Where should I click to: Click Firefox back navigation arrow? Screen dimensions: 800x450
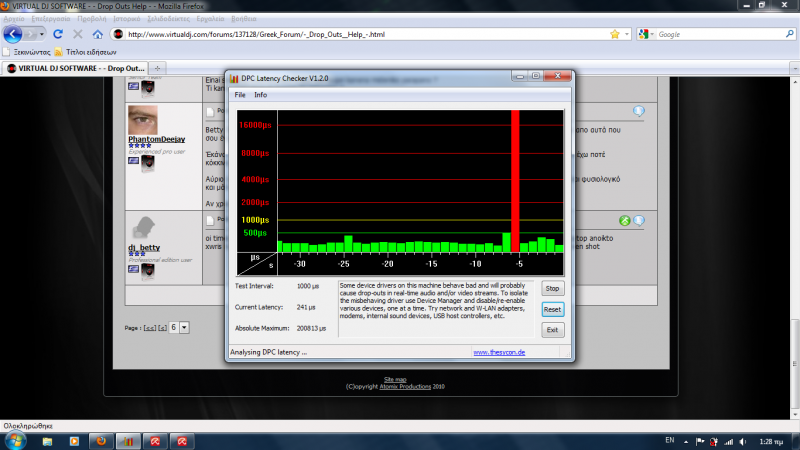point(13,34)
